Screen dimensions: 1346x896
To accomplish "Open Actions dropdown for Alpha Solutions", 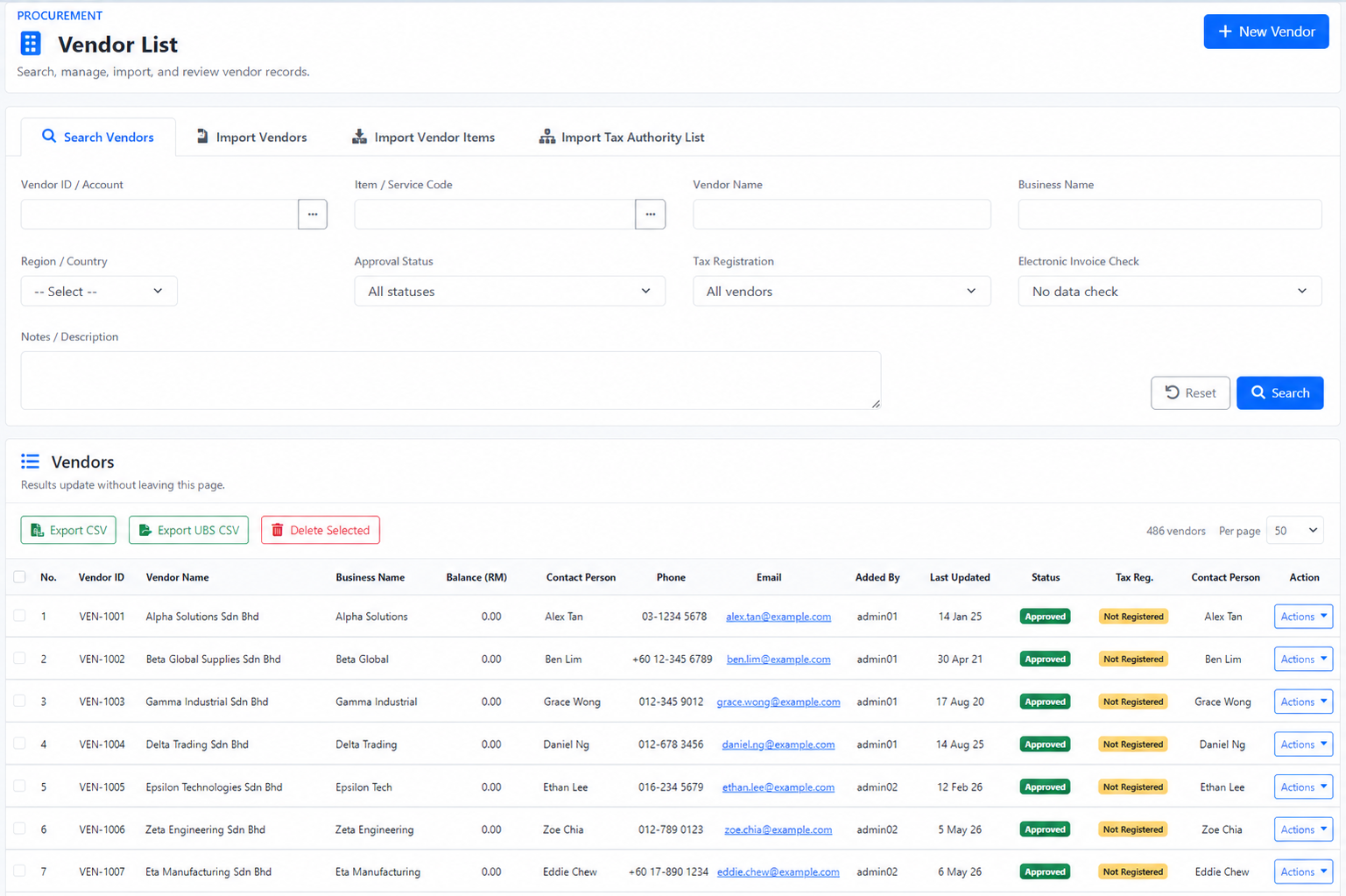I will [1303, 617].
